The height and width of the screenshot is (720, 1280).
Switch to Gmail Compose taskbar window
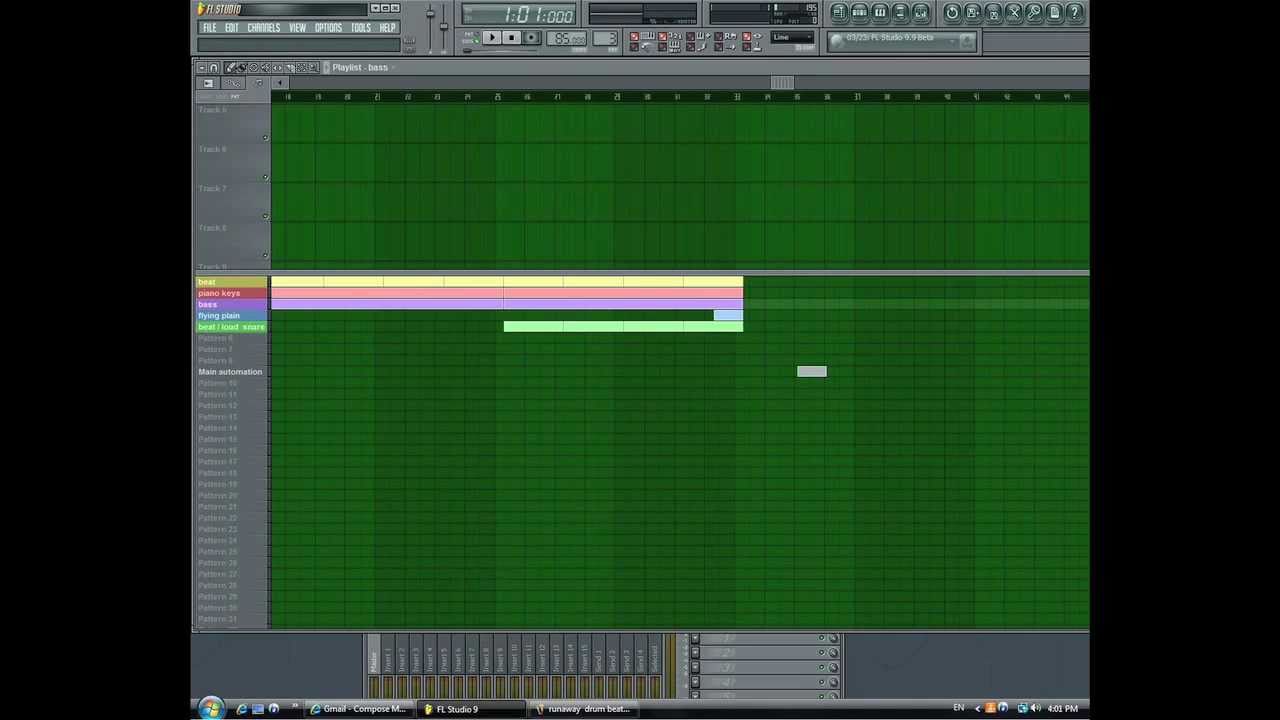(358, 709)
